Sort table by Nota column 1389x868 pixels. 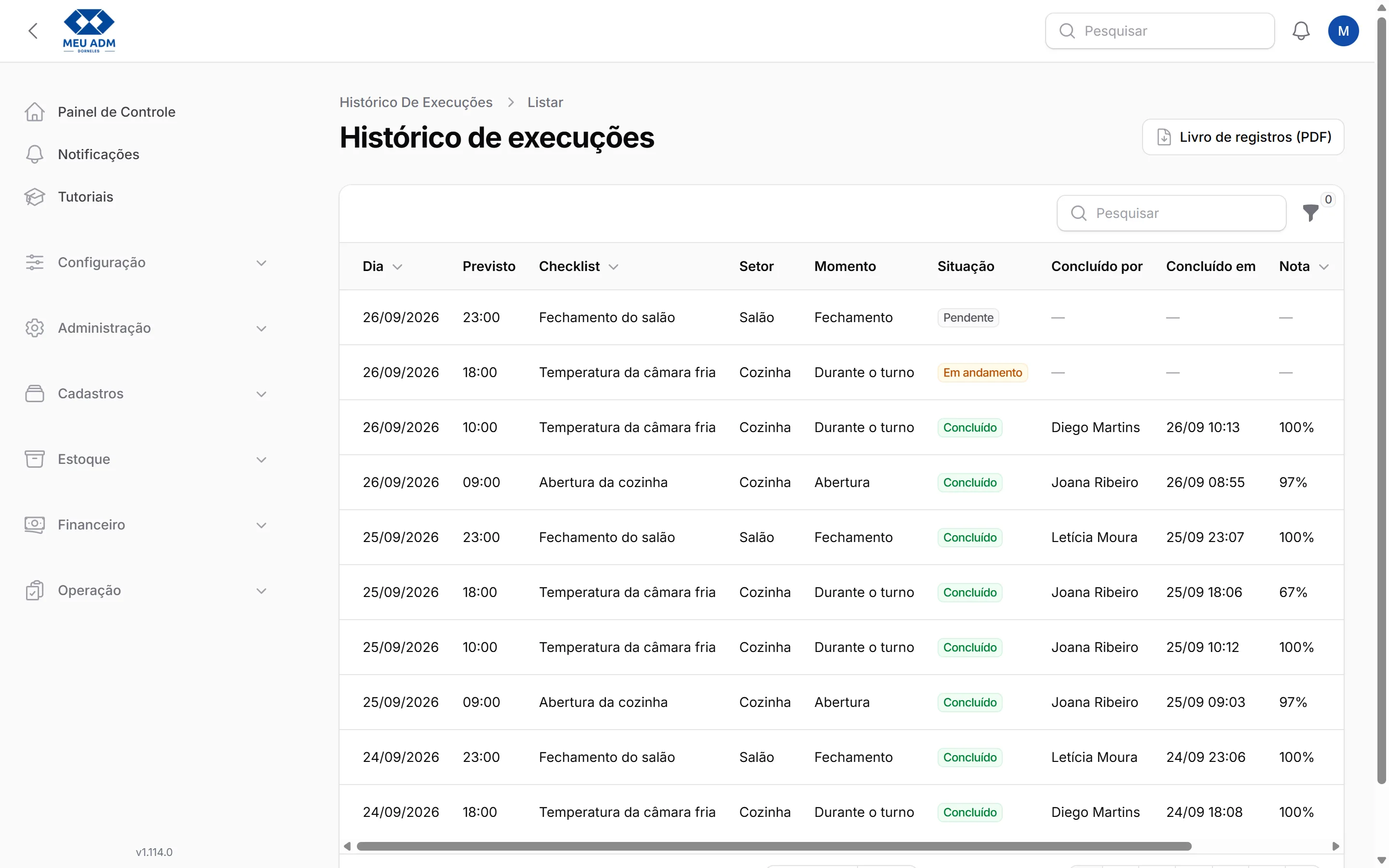(1304, 266)
